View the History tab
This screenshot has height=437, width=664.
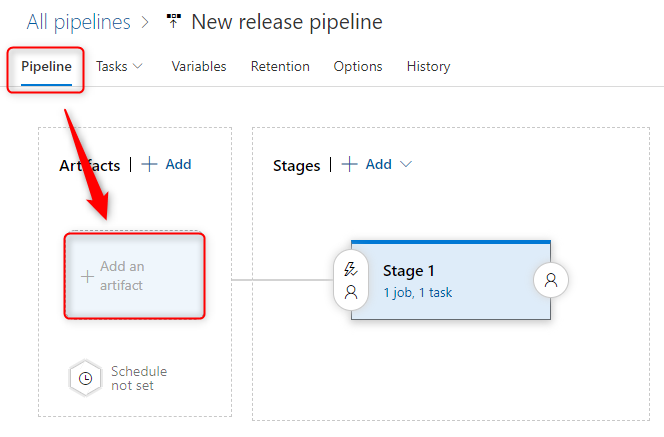[x=428, y=66]
